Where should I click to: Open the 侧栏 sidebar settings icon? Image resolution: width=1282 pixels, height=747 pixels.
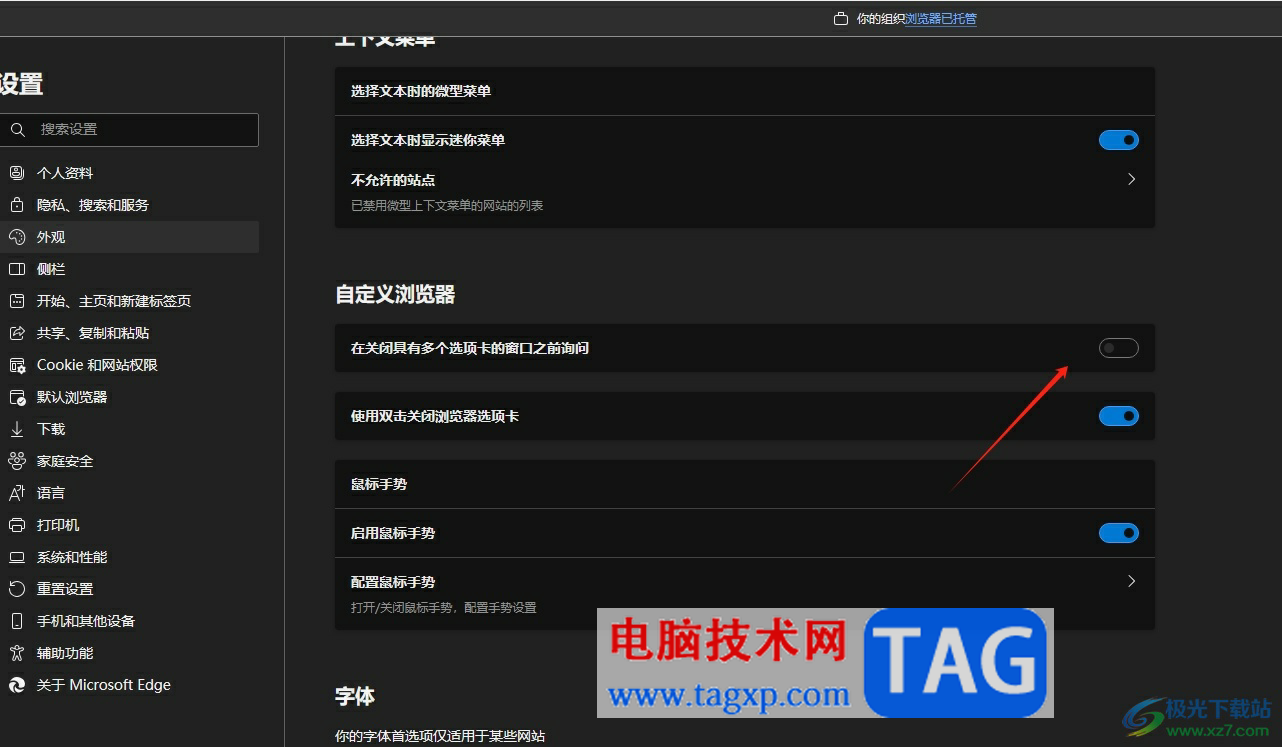17,268
